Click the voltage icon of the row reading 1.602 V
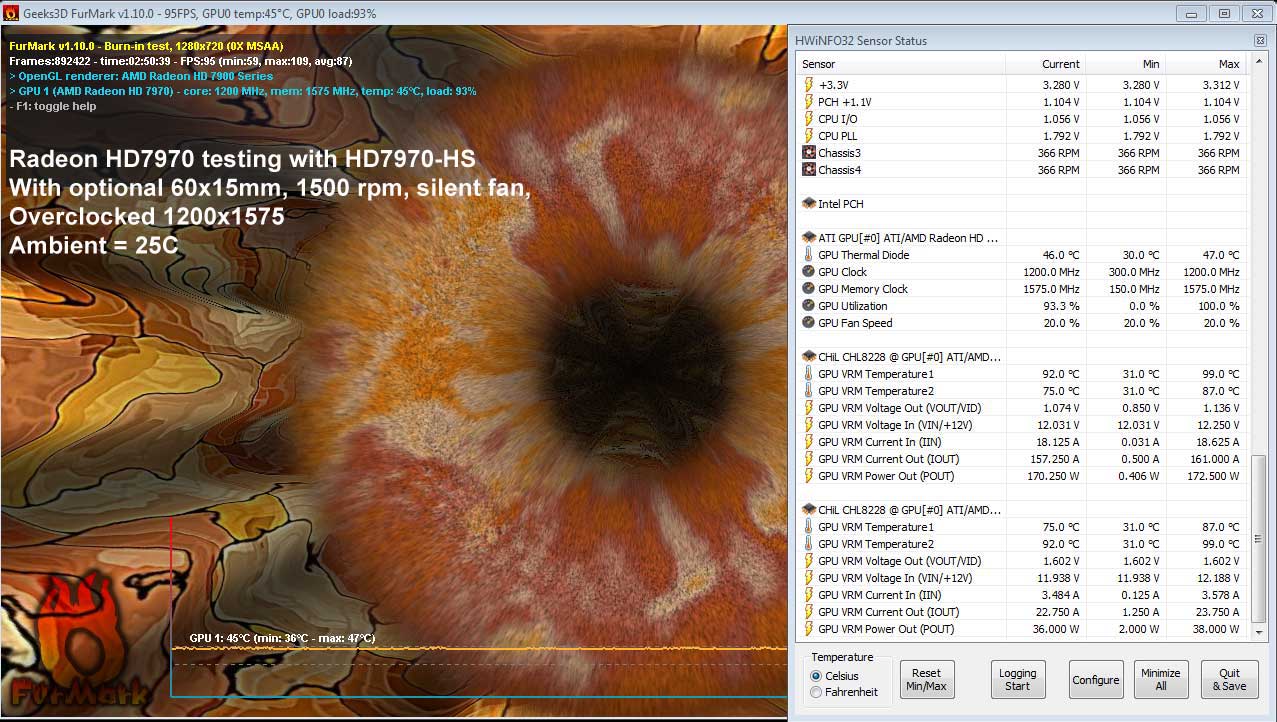Screen dimensions: 1277x722 809,561
